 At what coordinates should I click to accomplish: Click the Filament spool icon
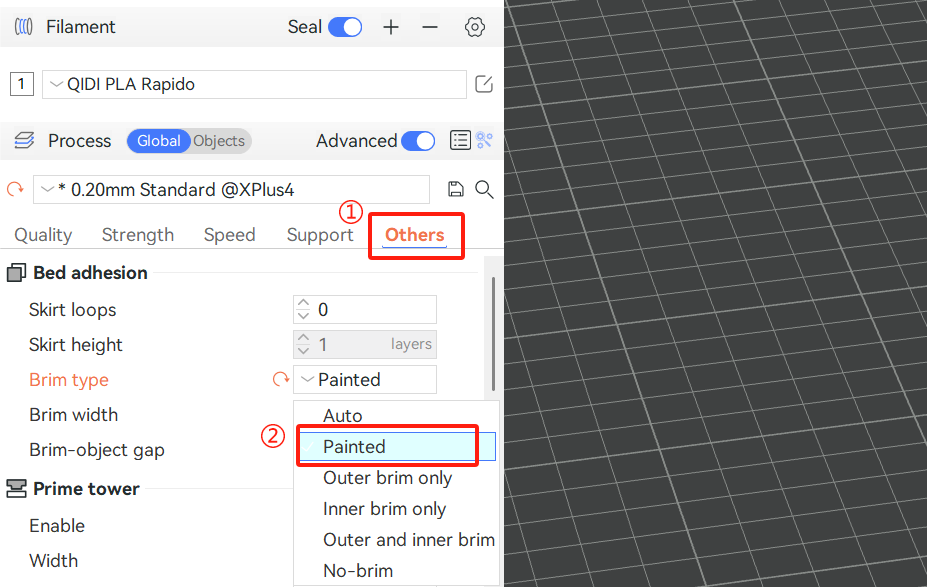[23, 27]
